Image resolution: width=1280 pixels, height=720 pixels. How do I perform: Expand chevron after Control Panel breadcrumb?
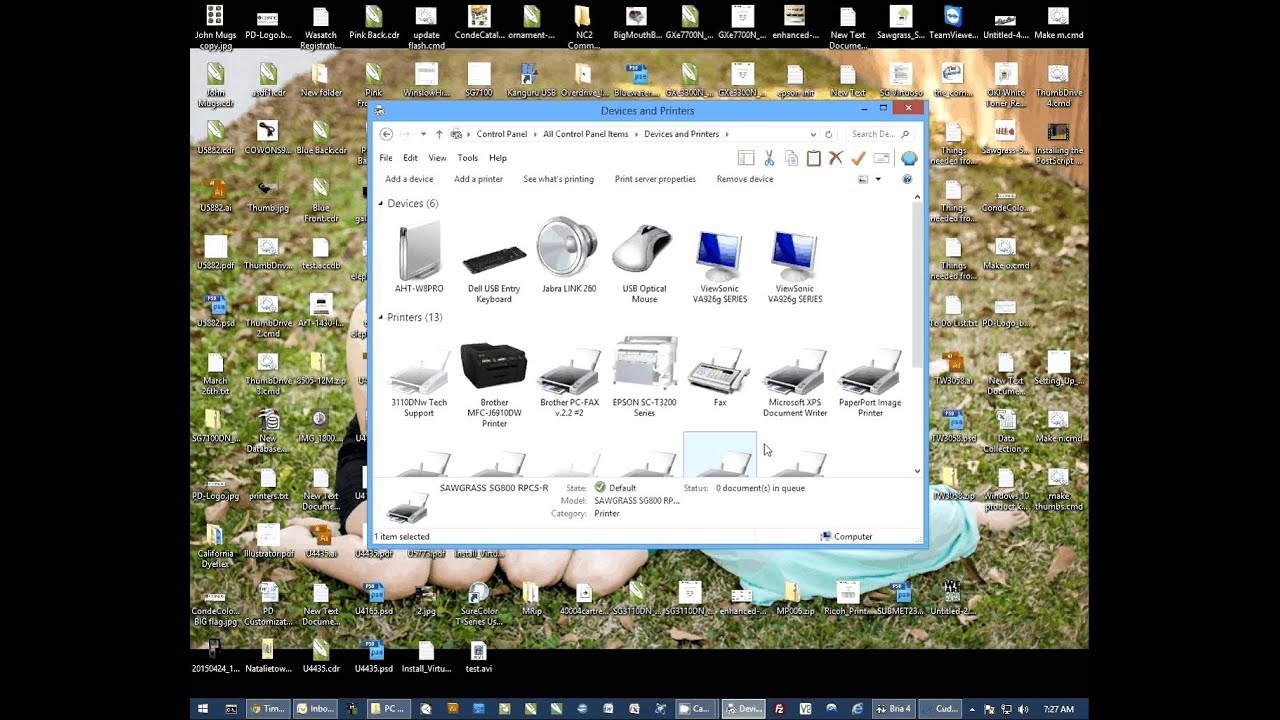535,134
